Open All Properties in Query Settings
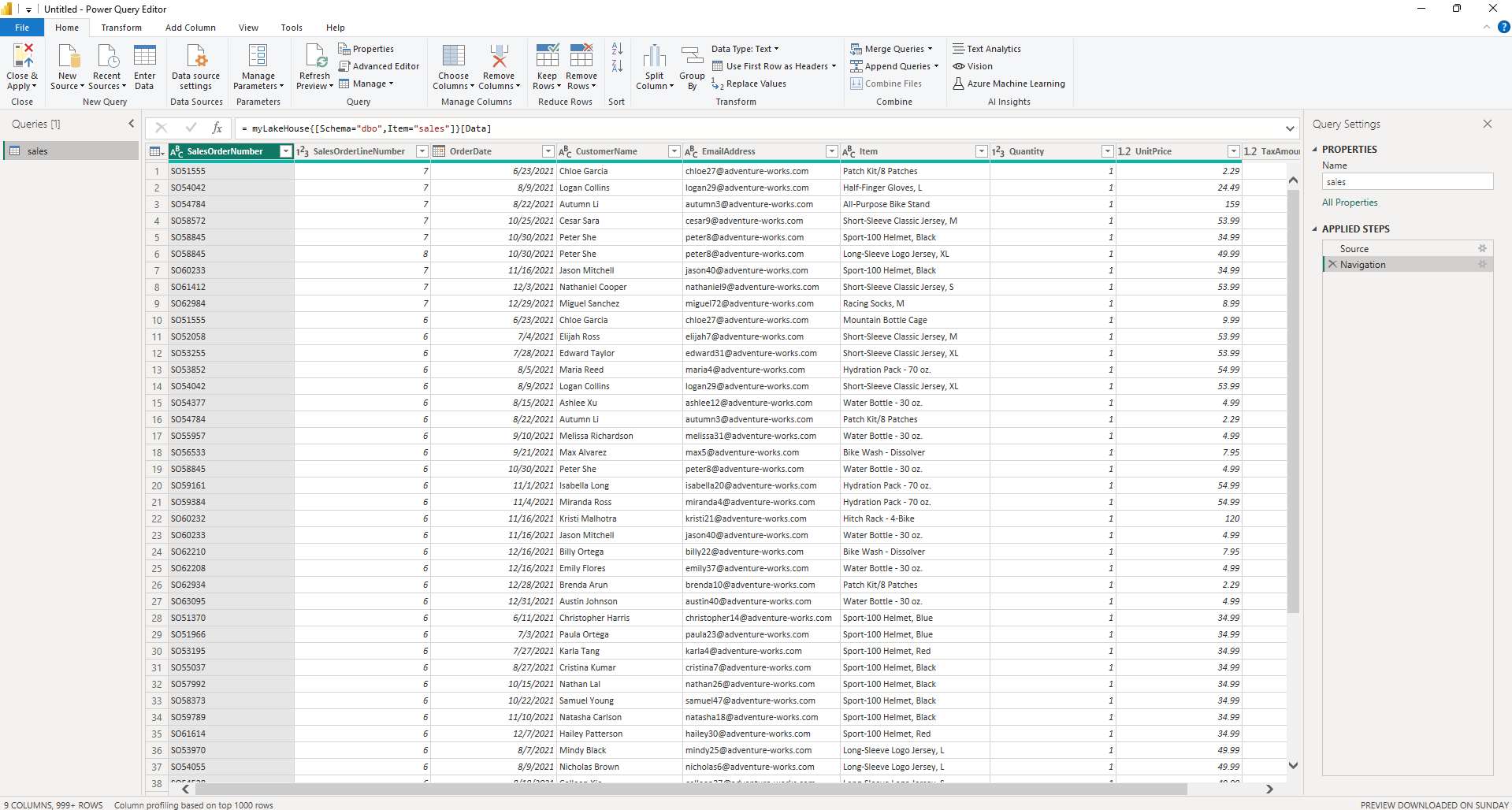Image resolution: width=1512 pixels, height=810 pixels. (1350, 202)
